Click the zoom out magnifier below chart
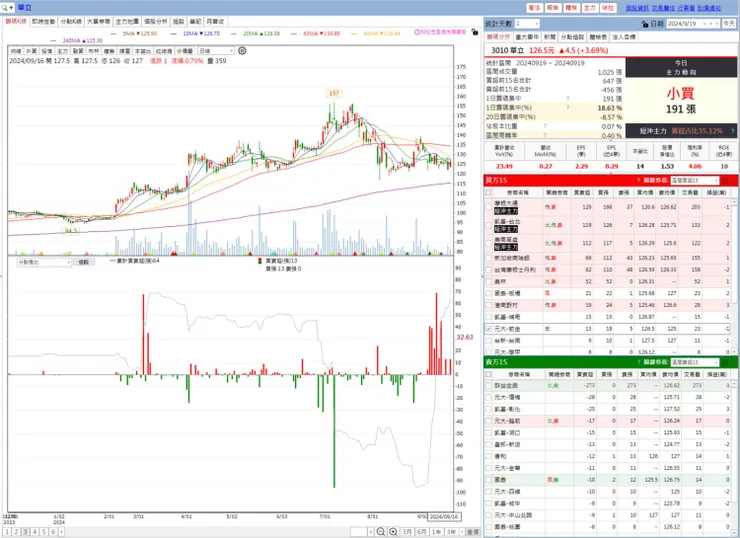The width and height of the screenshot is (740, 538). click(x=381, y=531)
